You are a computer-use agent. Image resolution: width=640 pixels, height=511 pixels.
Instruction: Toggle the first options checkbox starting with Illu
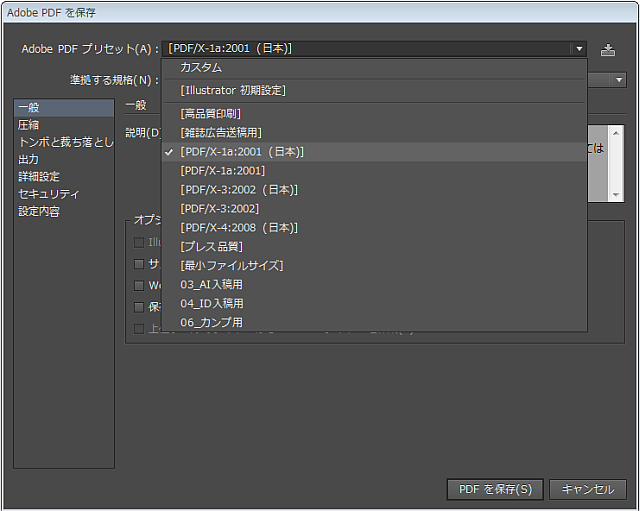click(x=139, y=242)
